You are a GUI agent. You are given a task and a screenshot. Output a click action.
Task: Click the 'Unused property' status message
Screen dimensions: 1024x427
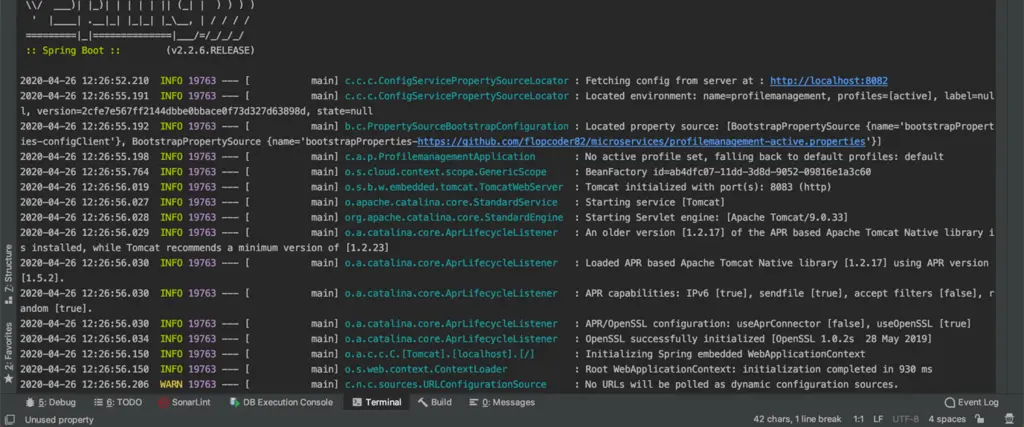click(x=59, y=420)
